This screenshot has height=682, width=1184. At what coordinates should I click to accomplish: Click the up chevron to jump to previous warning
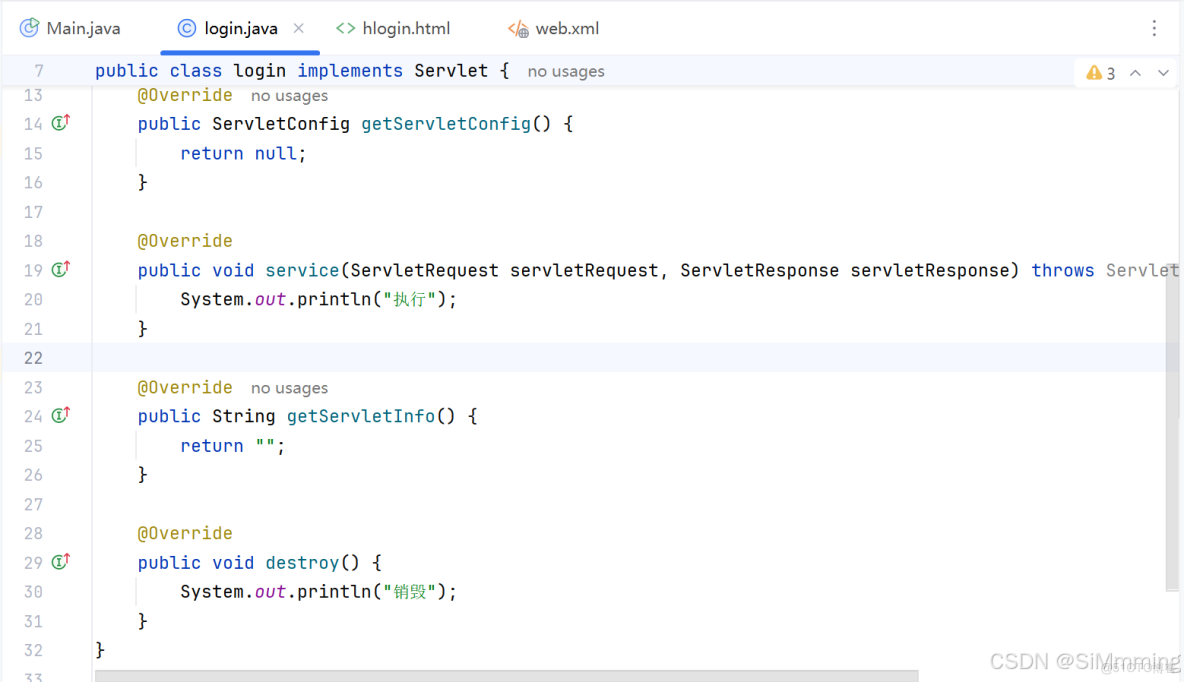point(1135,72)
